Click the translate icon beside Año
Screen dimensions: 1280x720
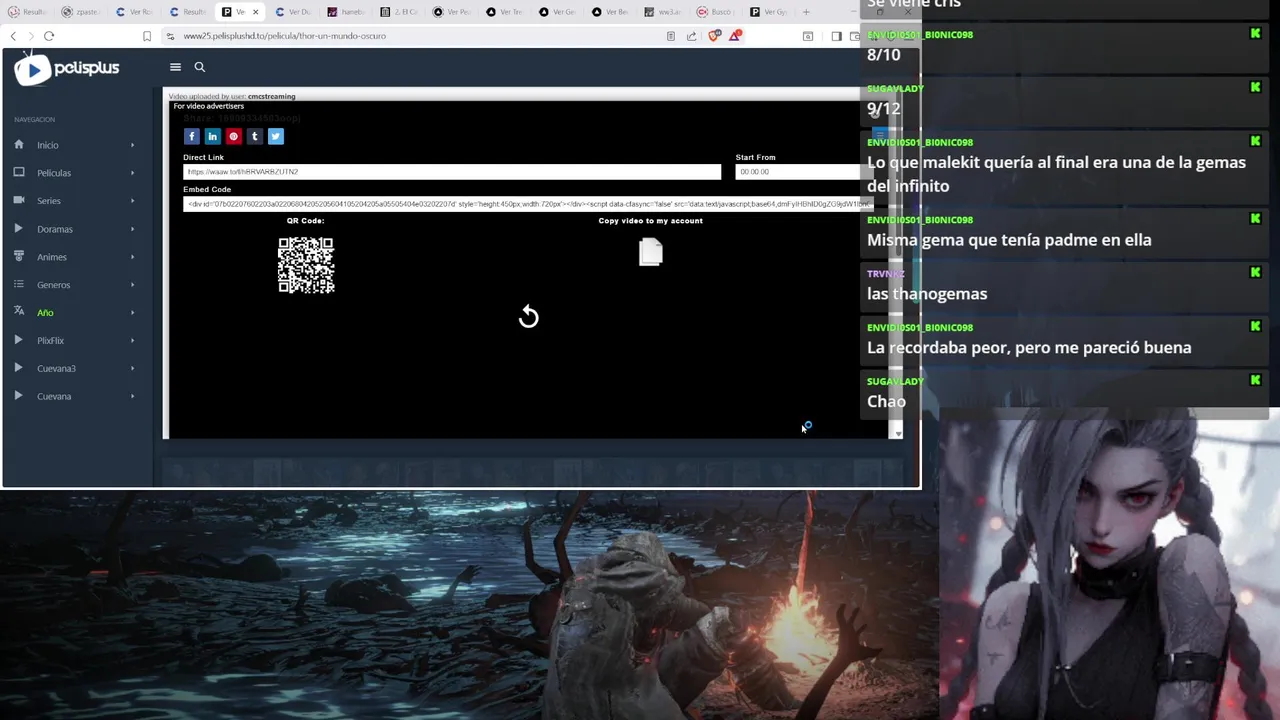click(19, 312)
